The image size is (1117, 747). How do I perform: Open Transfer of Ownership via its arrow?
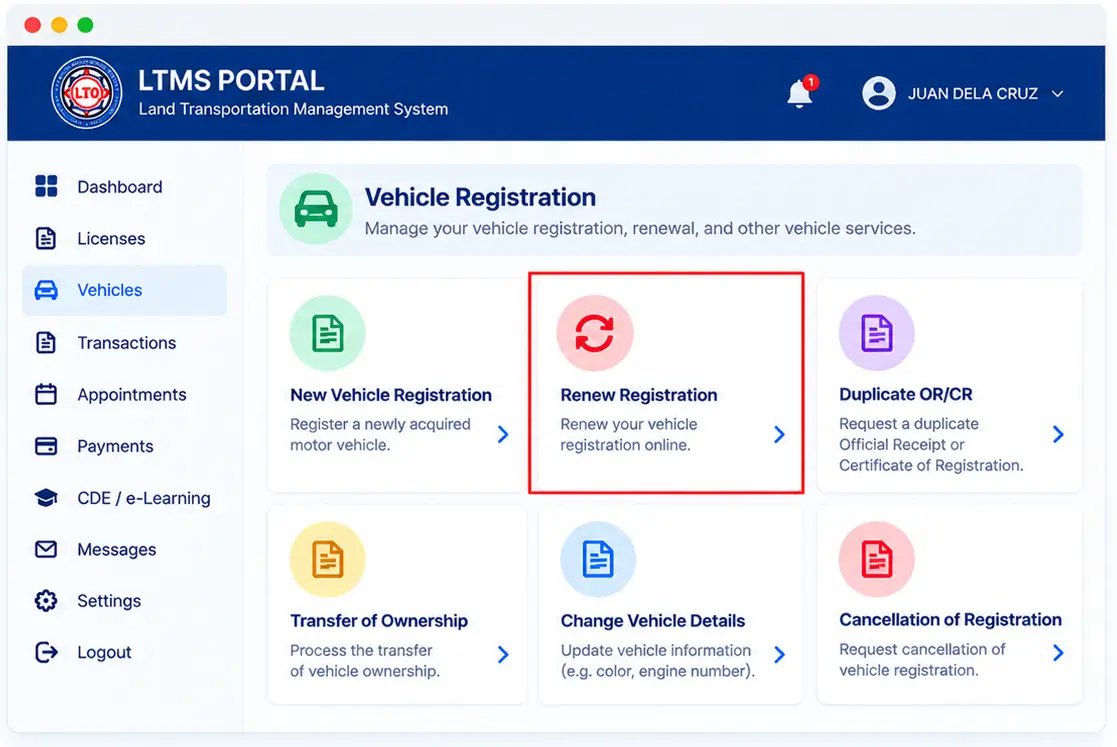click(503, 654)
